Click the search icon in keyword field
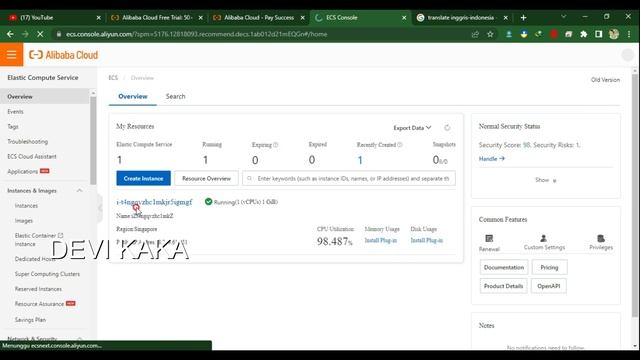This screenshot has height=360, width=640. pos(249,178)
